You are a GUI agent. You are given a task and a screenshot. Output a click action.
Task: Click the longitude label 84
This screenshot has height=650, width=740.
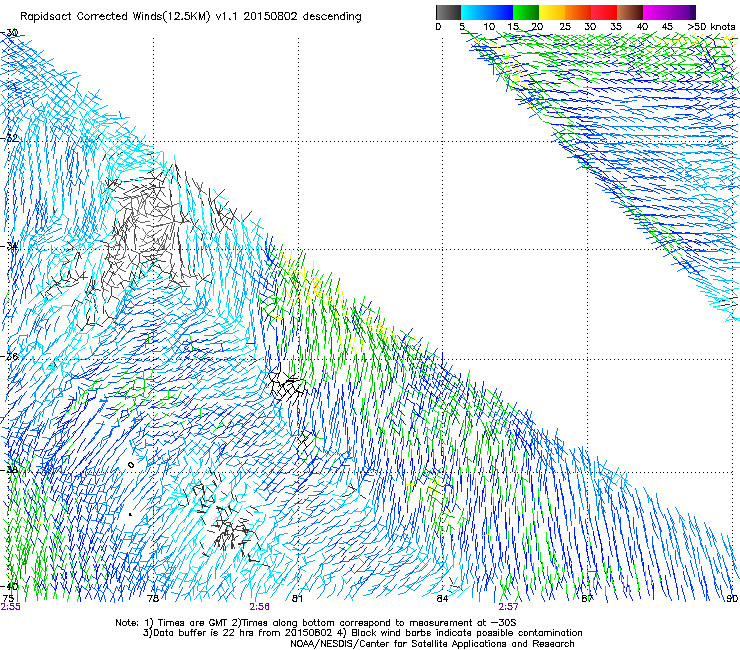point(442,599)
